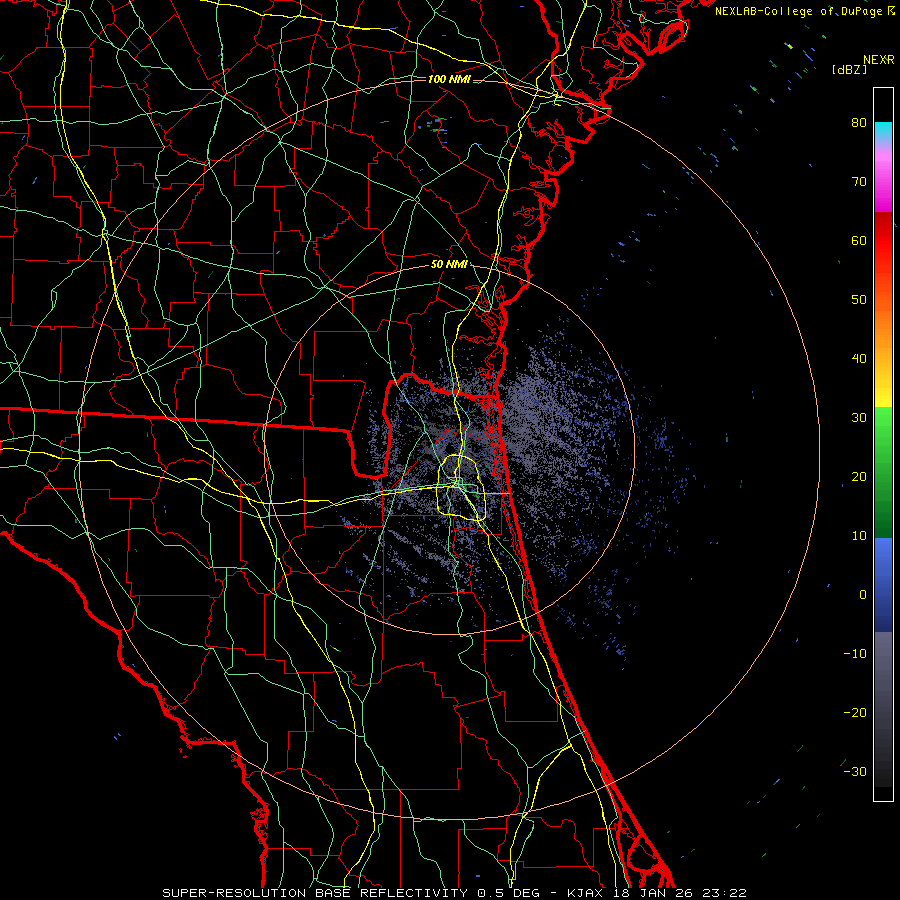Image resolution: width=900 pixels, height=900 pixels.
Task: Click the 40 dBZ label on the color scale
Action: (859, 359)
